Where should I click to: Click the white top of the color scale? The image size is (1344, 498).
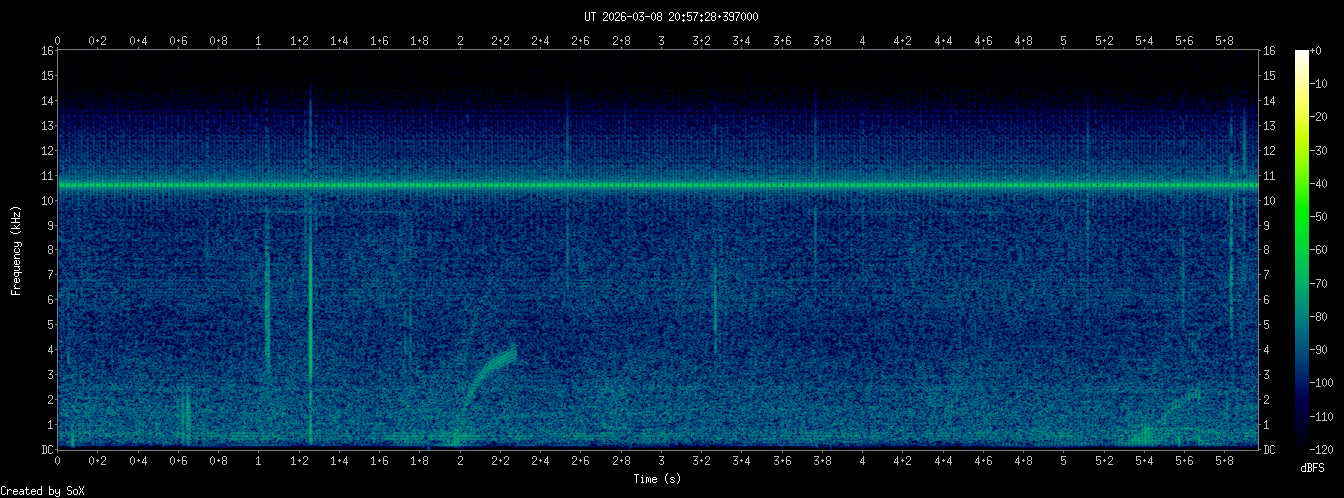coord(1301,54)
